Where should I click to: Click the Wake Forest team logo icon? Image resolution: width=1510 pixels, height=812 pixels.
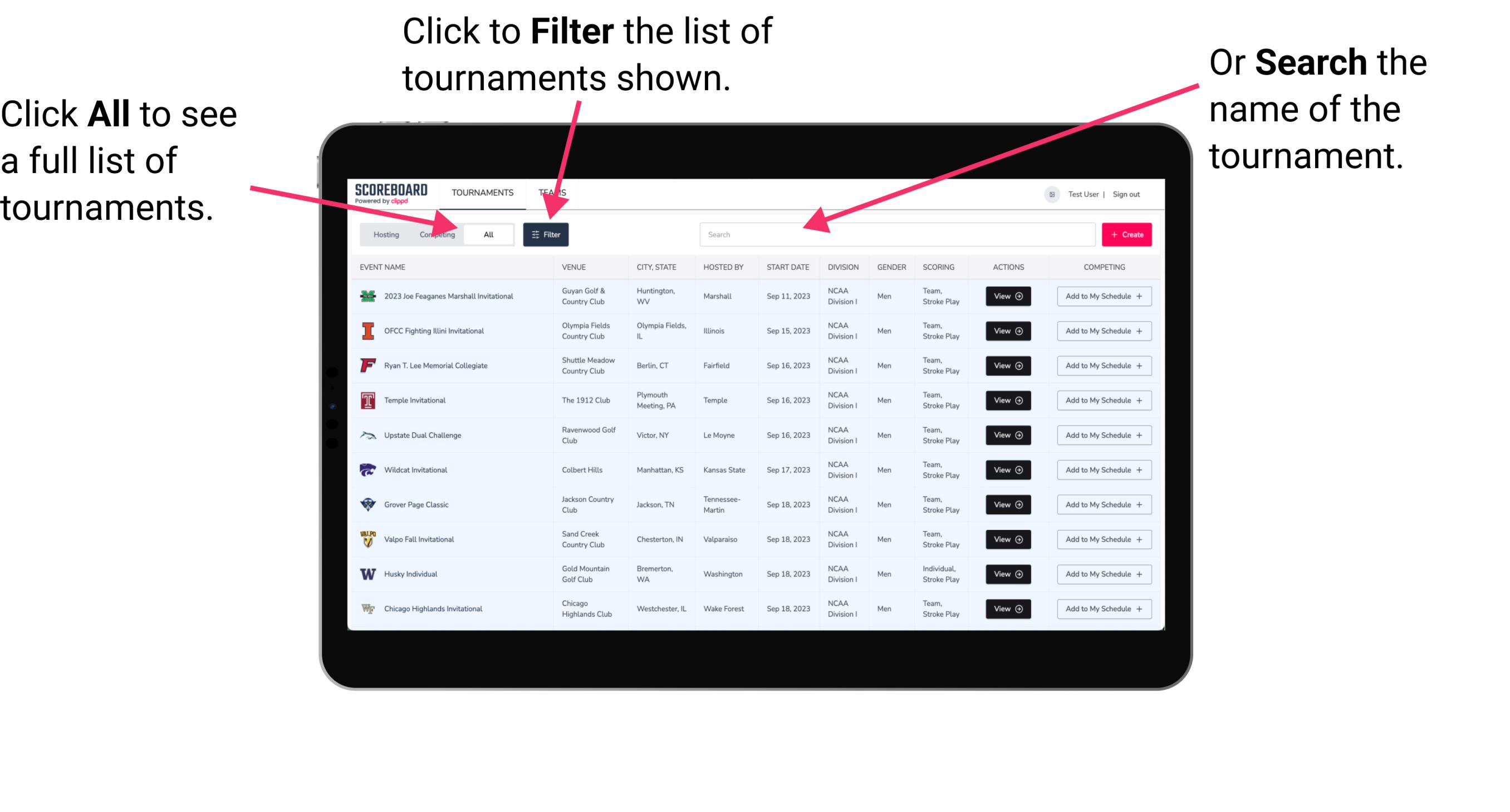coord(367,608)
